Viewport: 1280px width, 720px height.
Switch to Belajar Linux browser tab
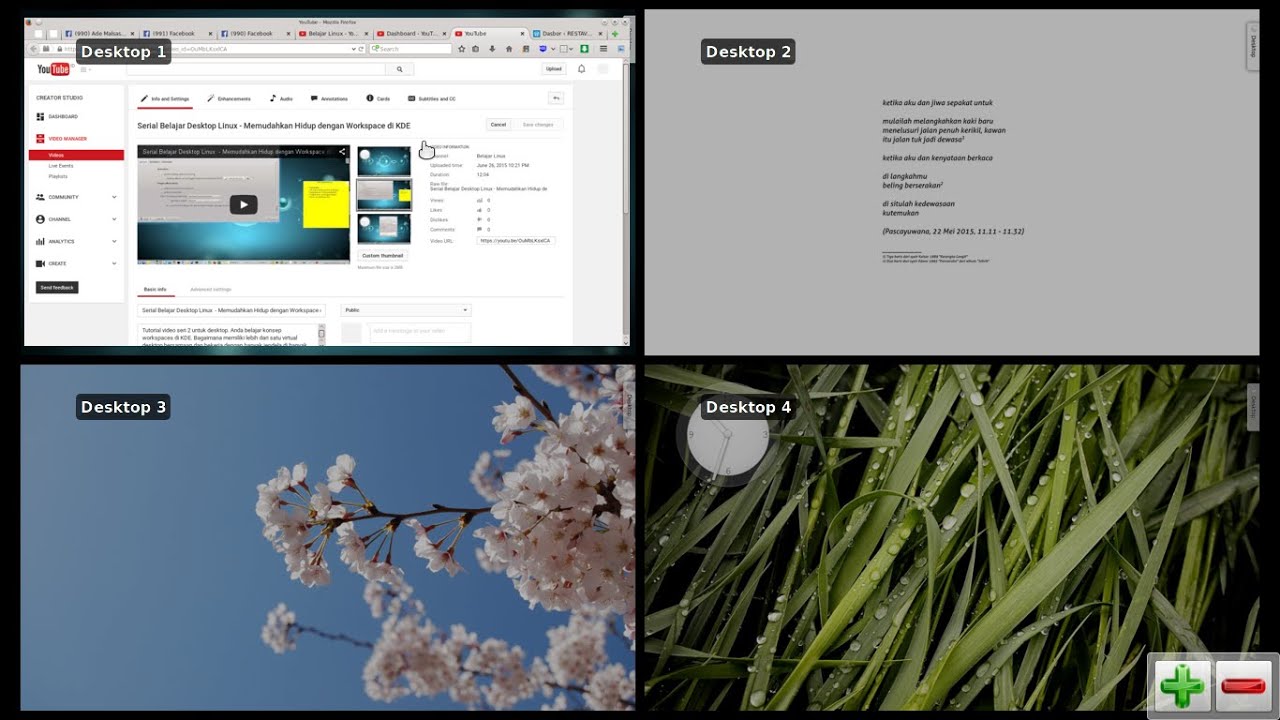point(334,33)
